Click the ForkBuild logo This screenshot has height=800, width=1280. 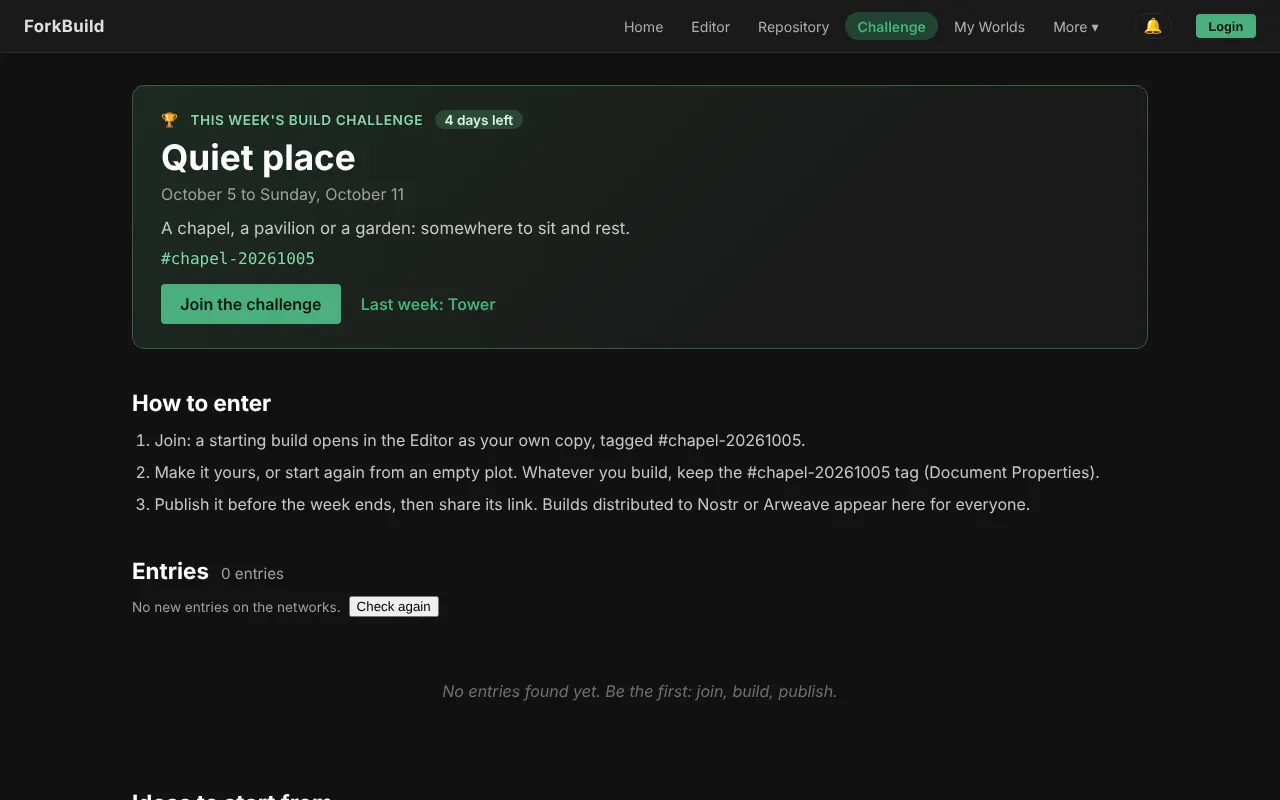(64, 26)
